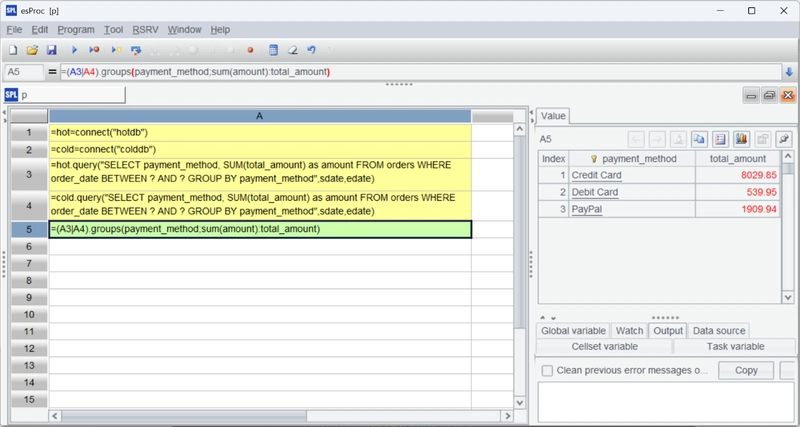Click the 8029.85 amount cell
The width and height of the screenshot is (800, 427).
click(737, 175)
